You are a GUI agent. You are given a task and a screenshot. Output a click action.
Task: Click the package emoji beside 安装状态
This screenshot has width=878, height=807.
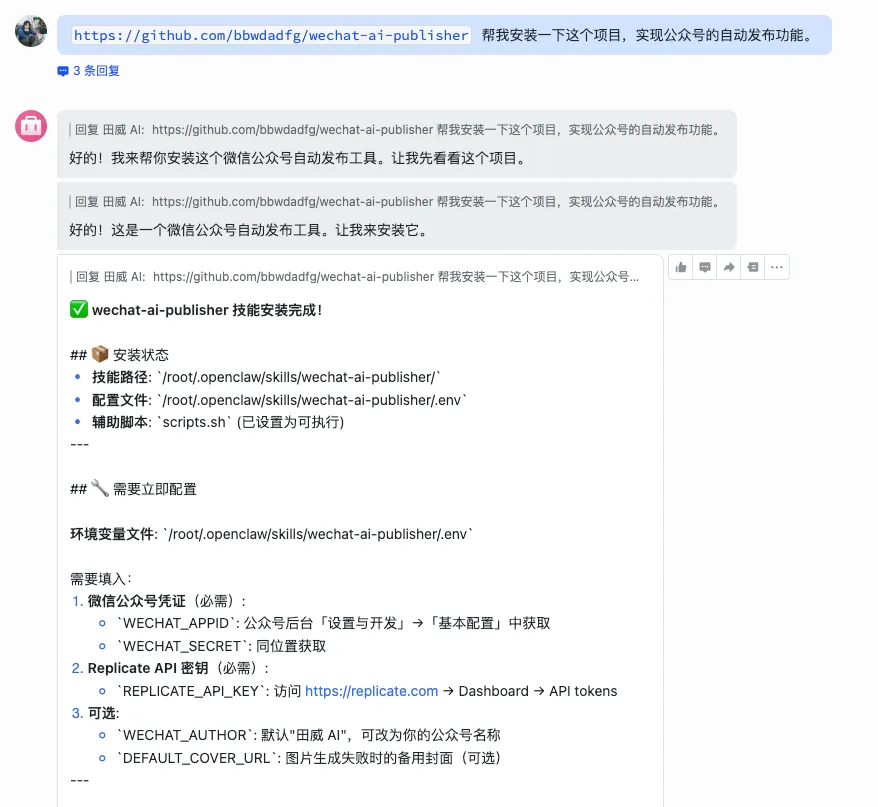[x=100, y=355]
